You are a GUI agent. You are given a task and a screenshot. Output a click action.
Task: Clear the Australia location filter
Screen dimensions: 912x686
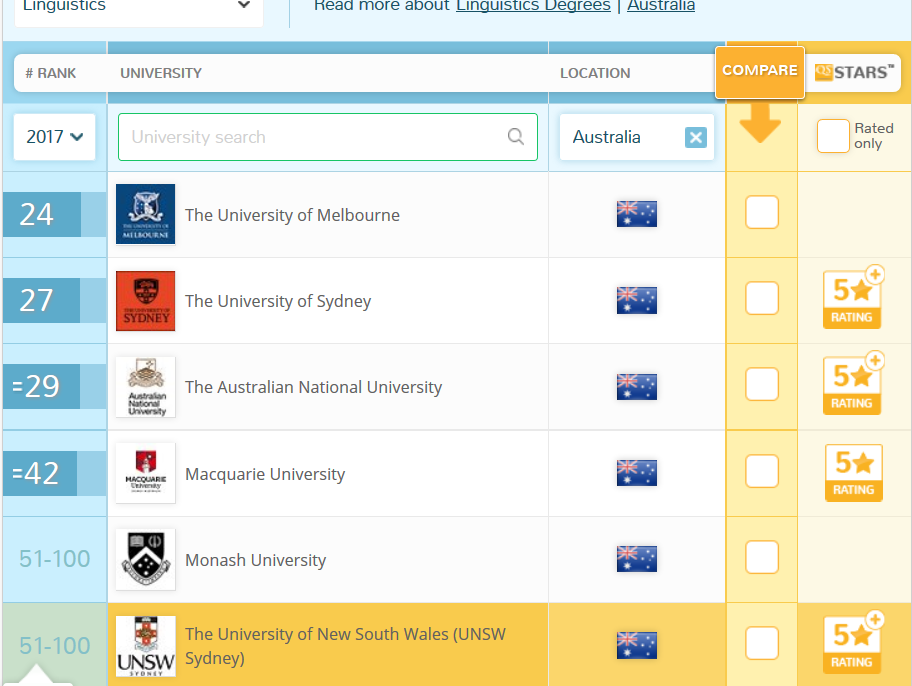pos(696,137)
